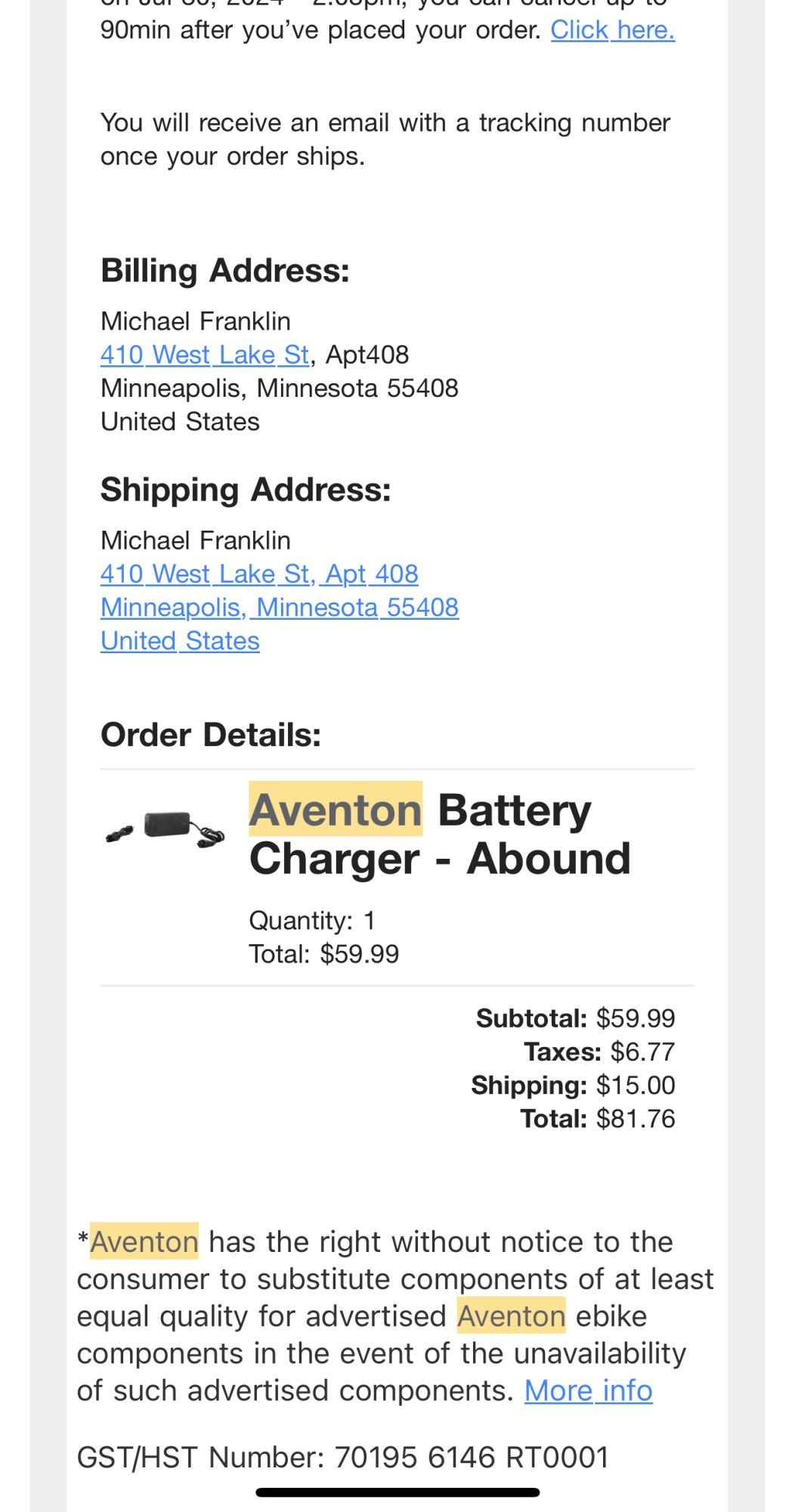The width and height of the screenshot is (795, 1512).
Task: Tap the home indicator bar
Action: (x=397, y=1492)
